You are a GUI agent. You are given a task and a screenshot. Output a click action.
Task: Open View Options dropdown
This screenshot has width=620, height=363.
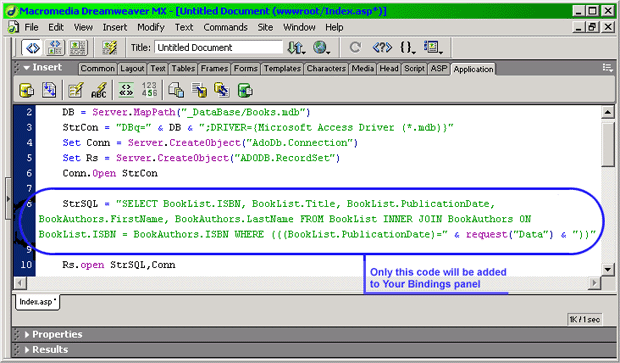433,47
